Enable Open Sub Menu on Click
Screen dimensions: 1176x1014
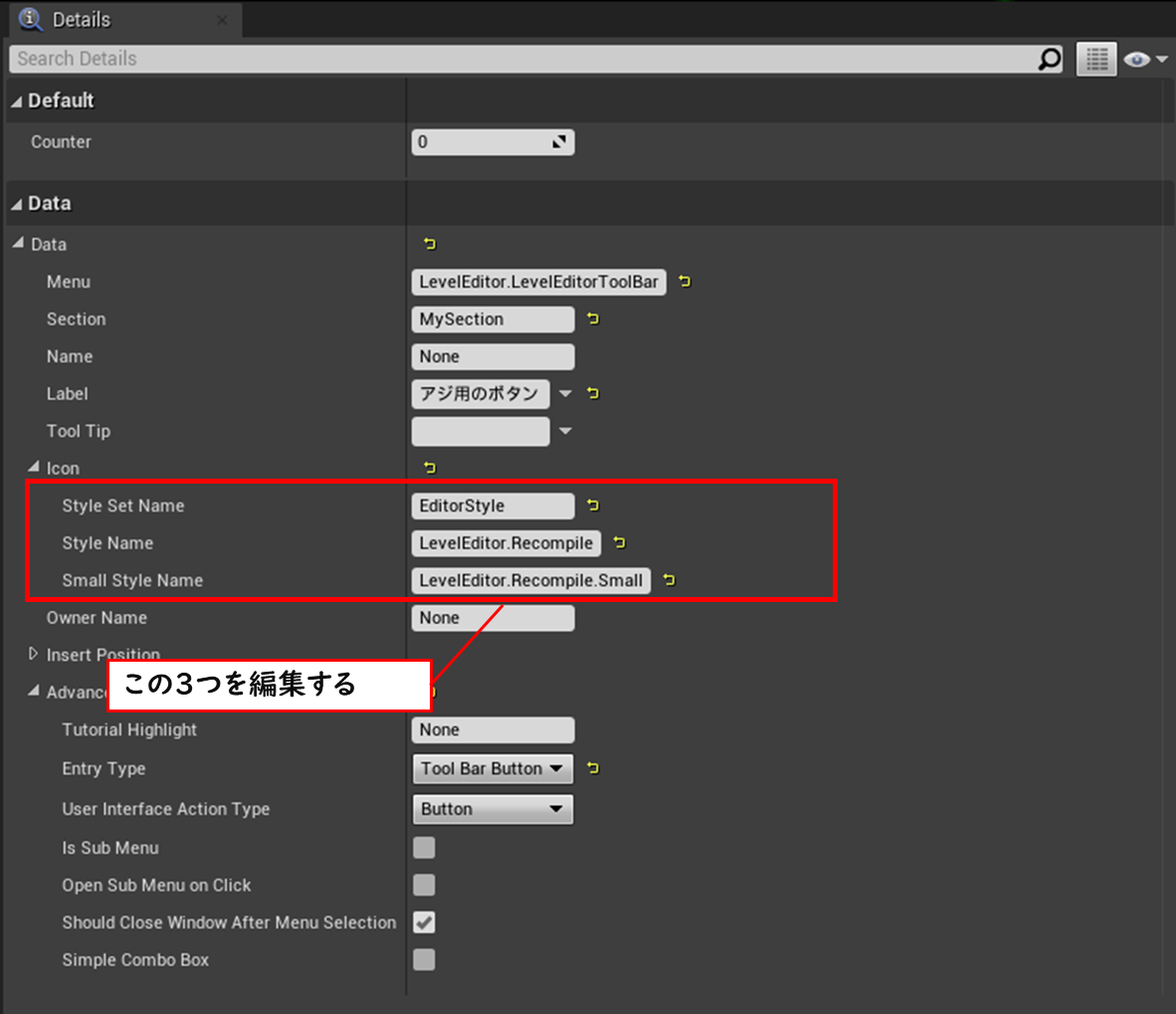click(x=424, y=885)
